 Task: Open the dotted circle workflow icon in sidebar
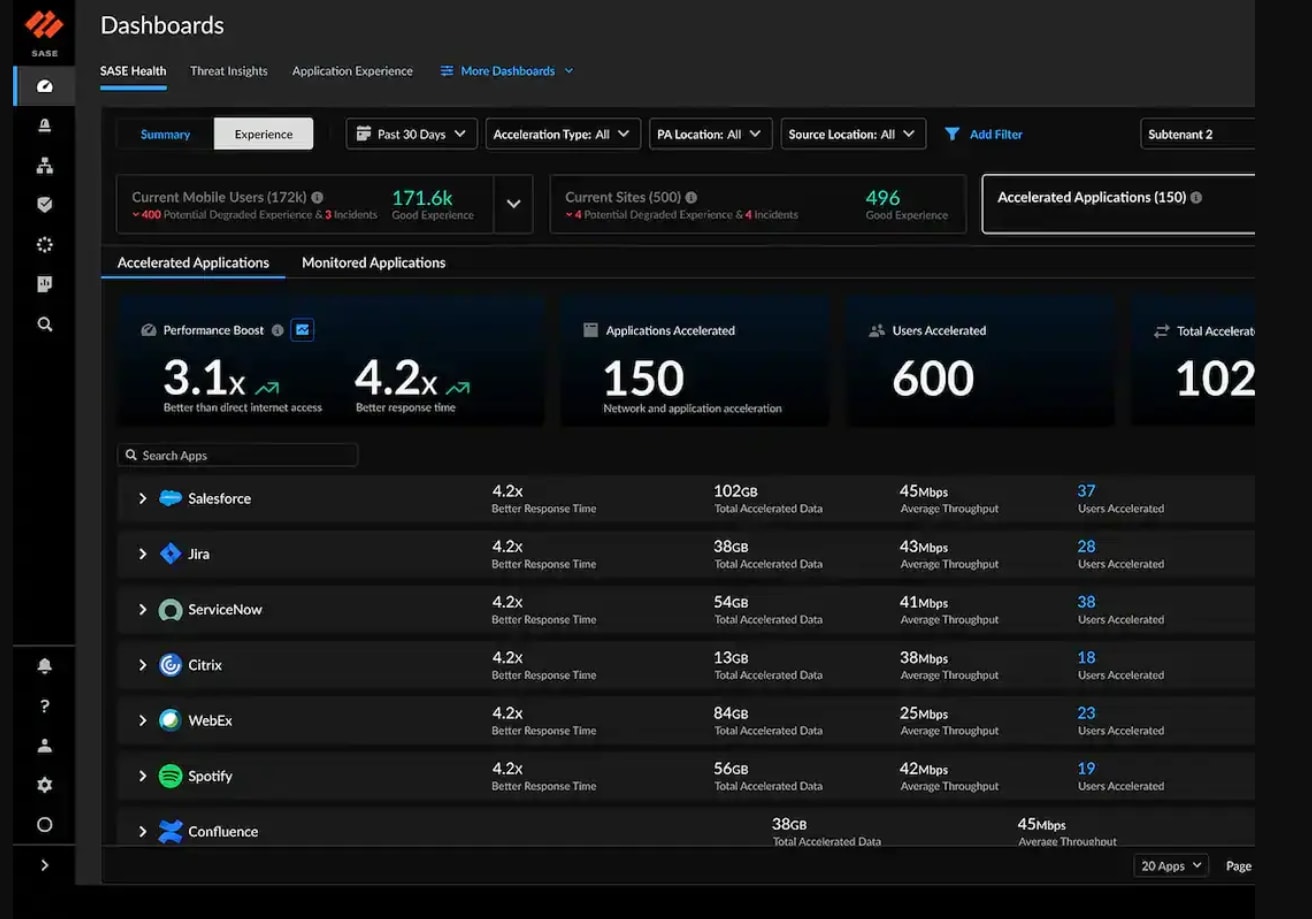point(44,245)
